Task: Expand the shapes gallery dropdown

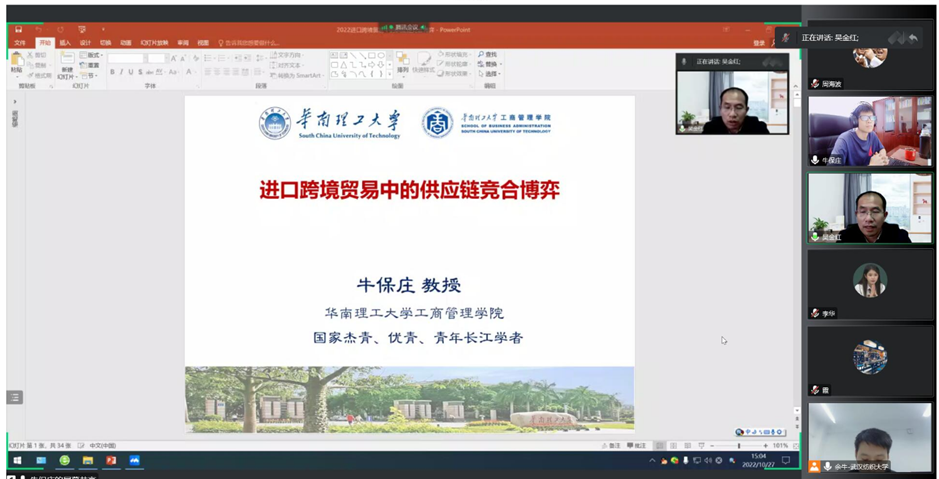Action: 388,74
